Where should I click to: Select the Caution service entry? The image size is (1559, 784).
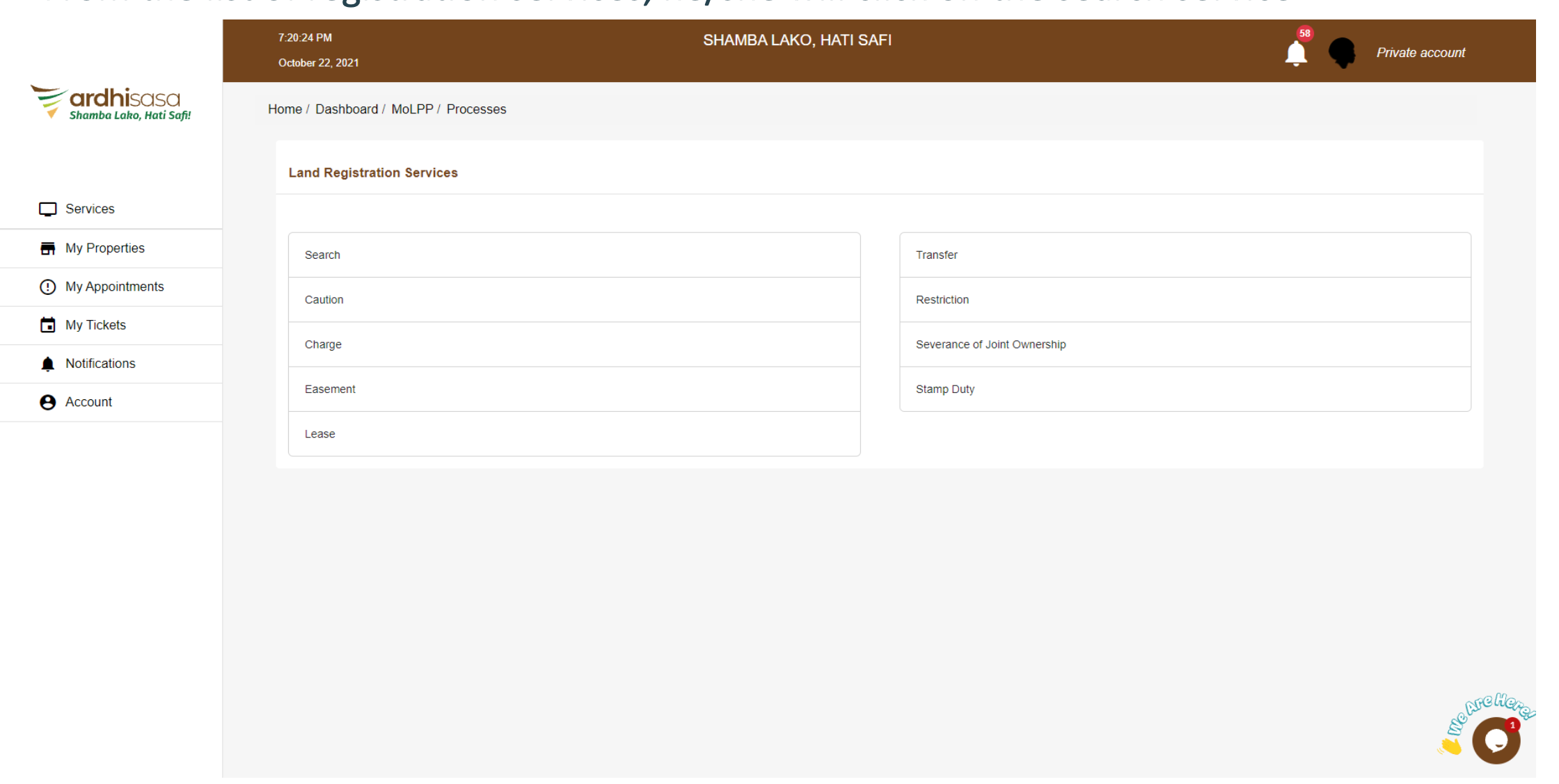324,300
